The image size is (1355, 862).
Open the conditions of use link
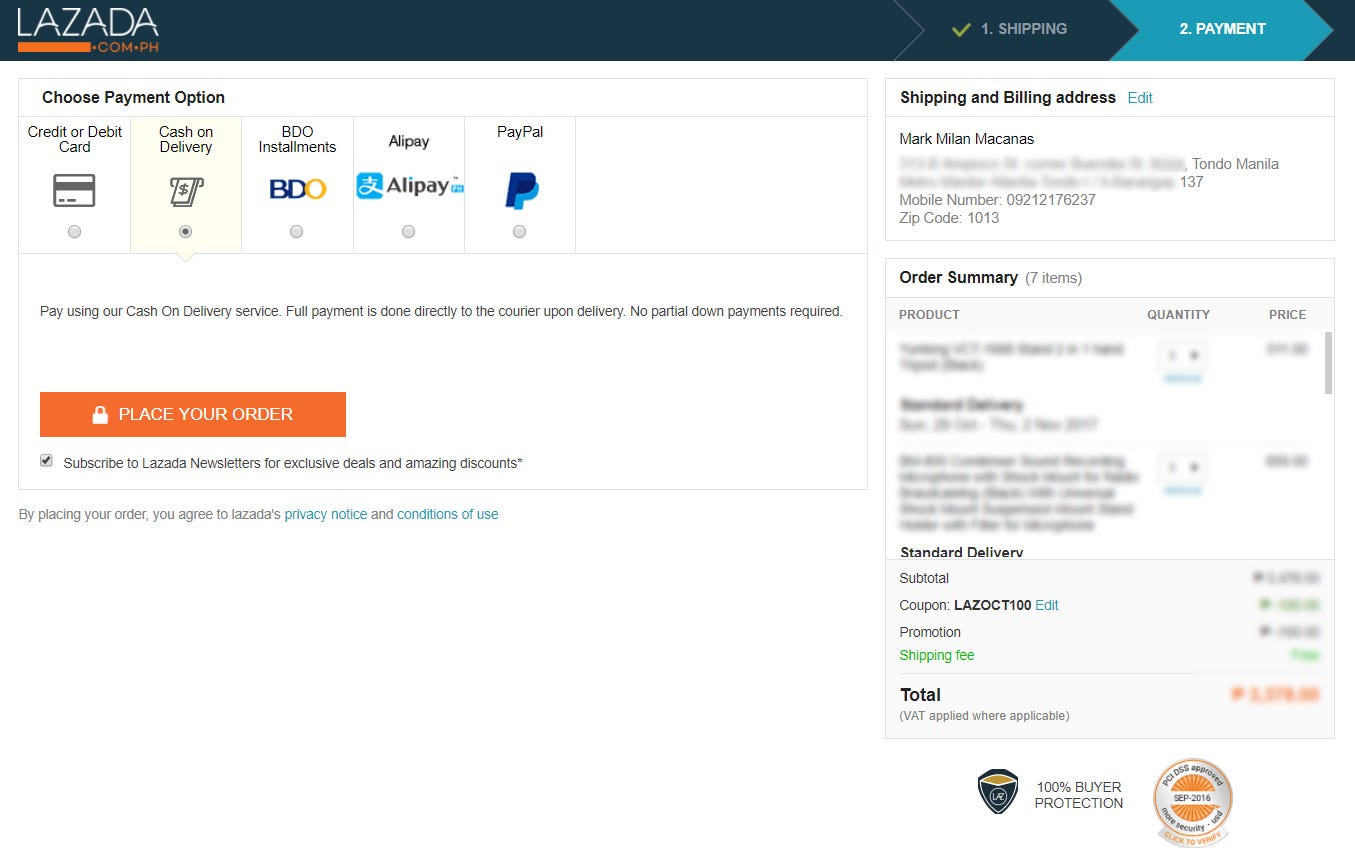(447, 514)
